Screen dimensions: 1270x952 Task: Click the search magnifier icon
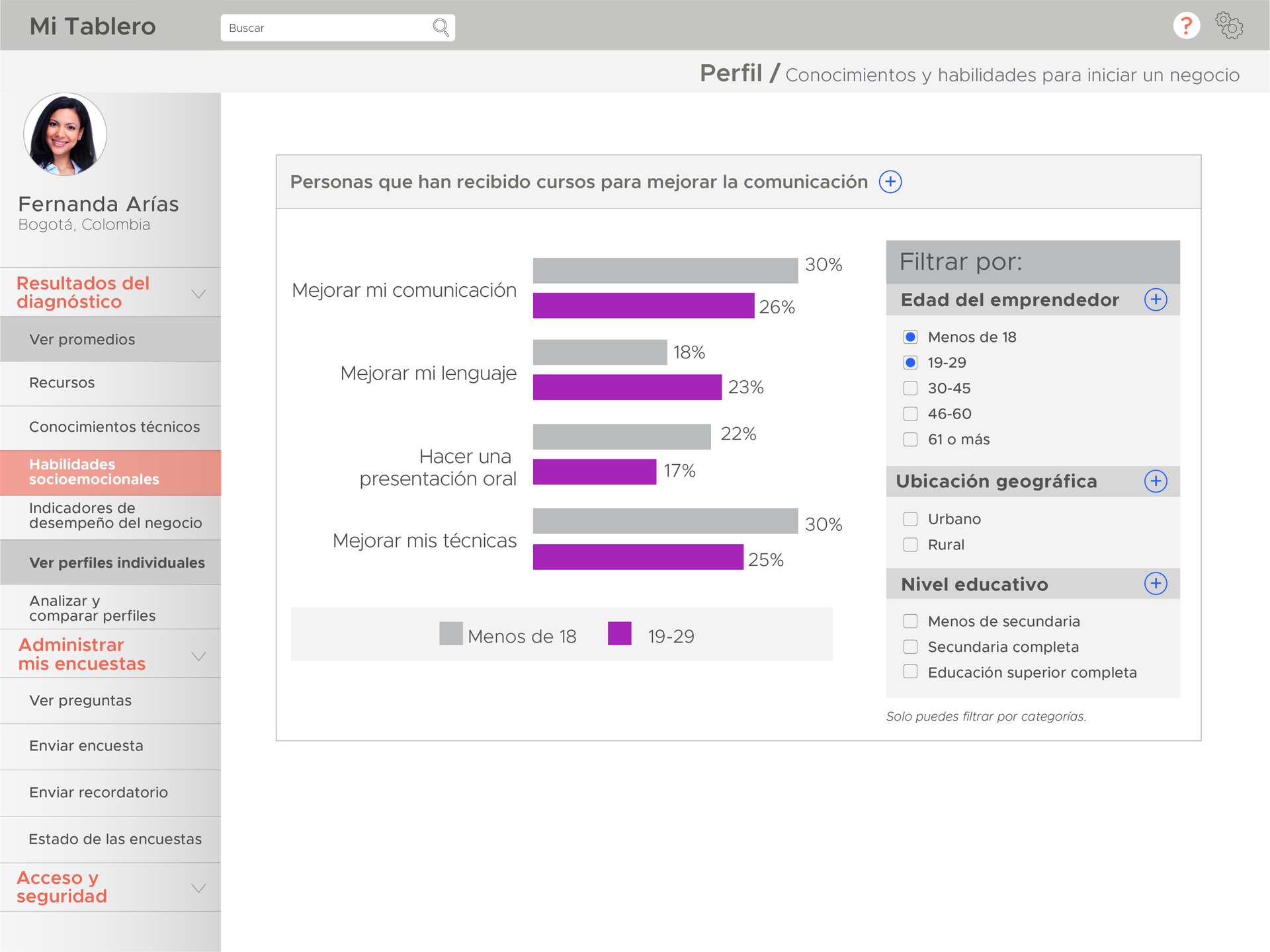click(441, 28)
